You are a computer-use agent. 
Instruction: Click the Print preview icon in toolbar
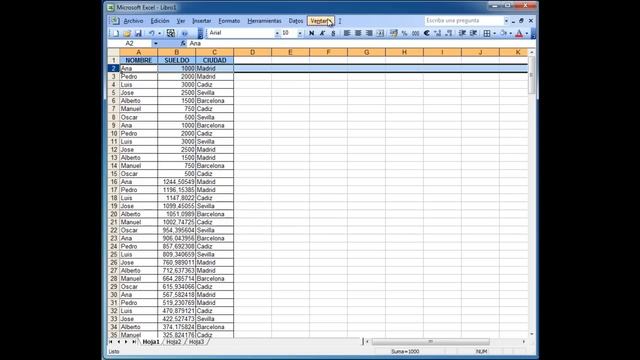click(x=171, y=33)
